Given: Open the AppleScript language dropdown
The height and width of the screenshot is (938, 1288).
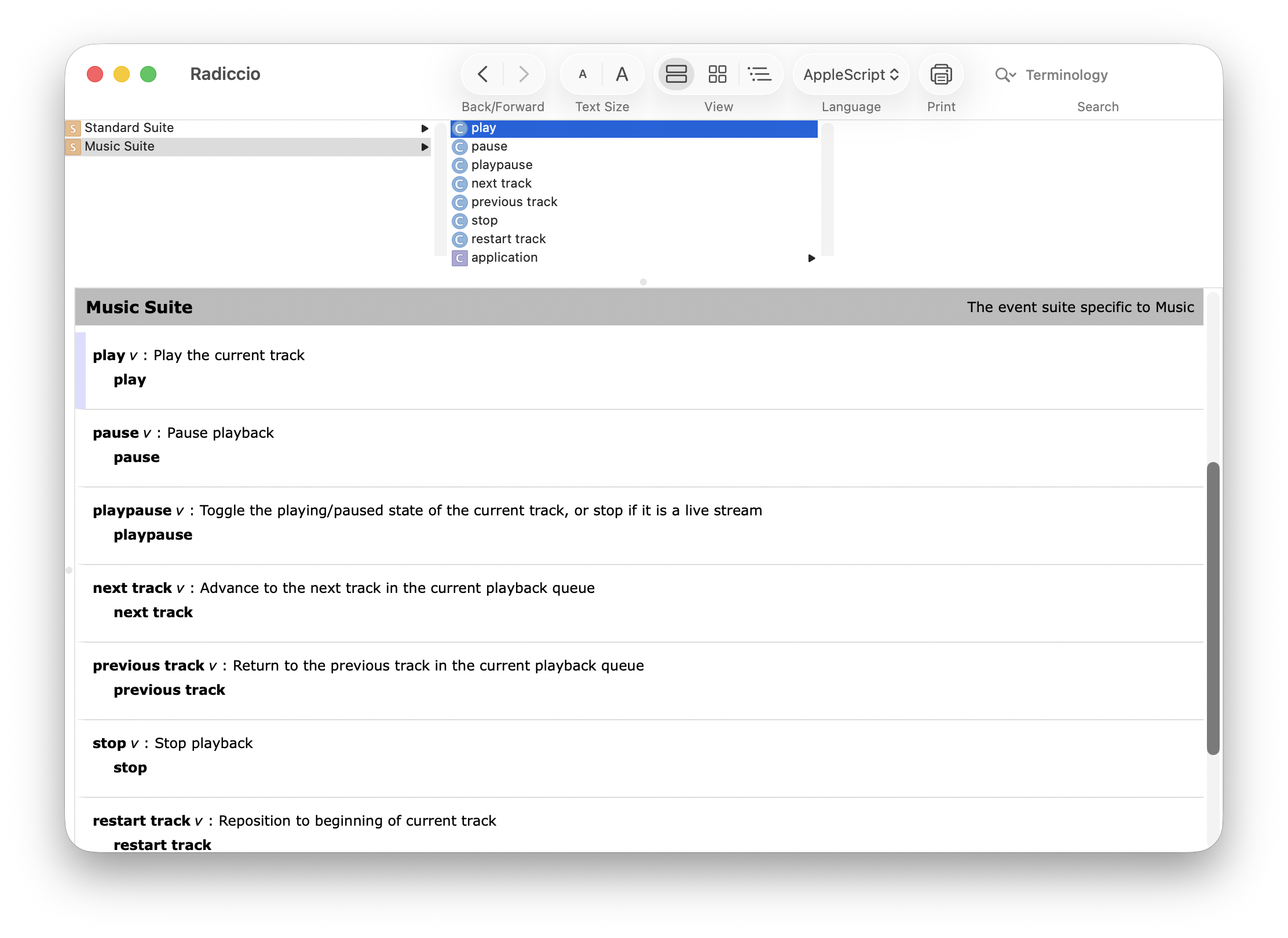Looking at the screenshot, I should pos(851,75).
